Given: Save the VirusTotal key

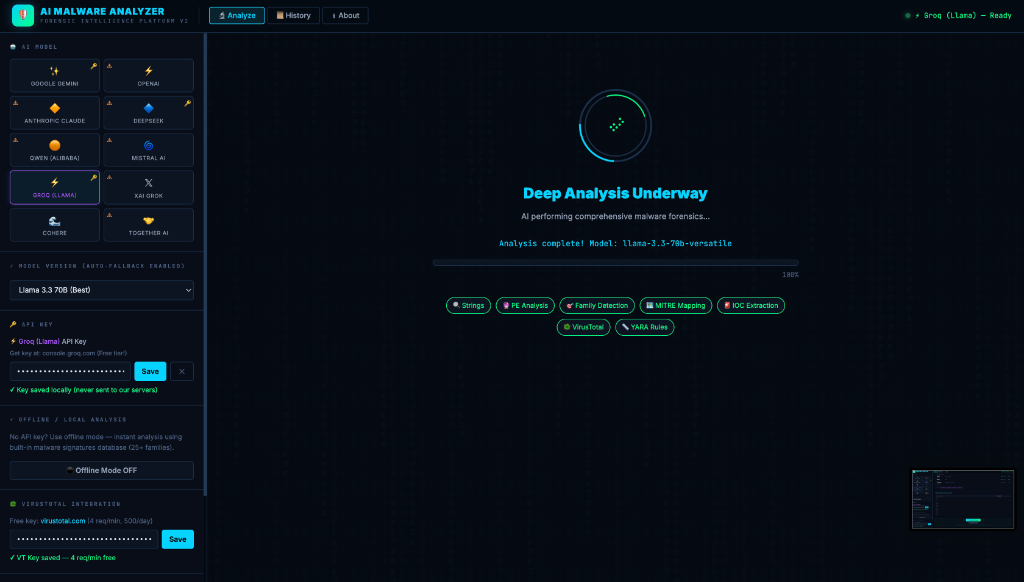Looking at the screenshot, I should pos(178,539).
